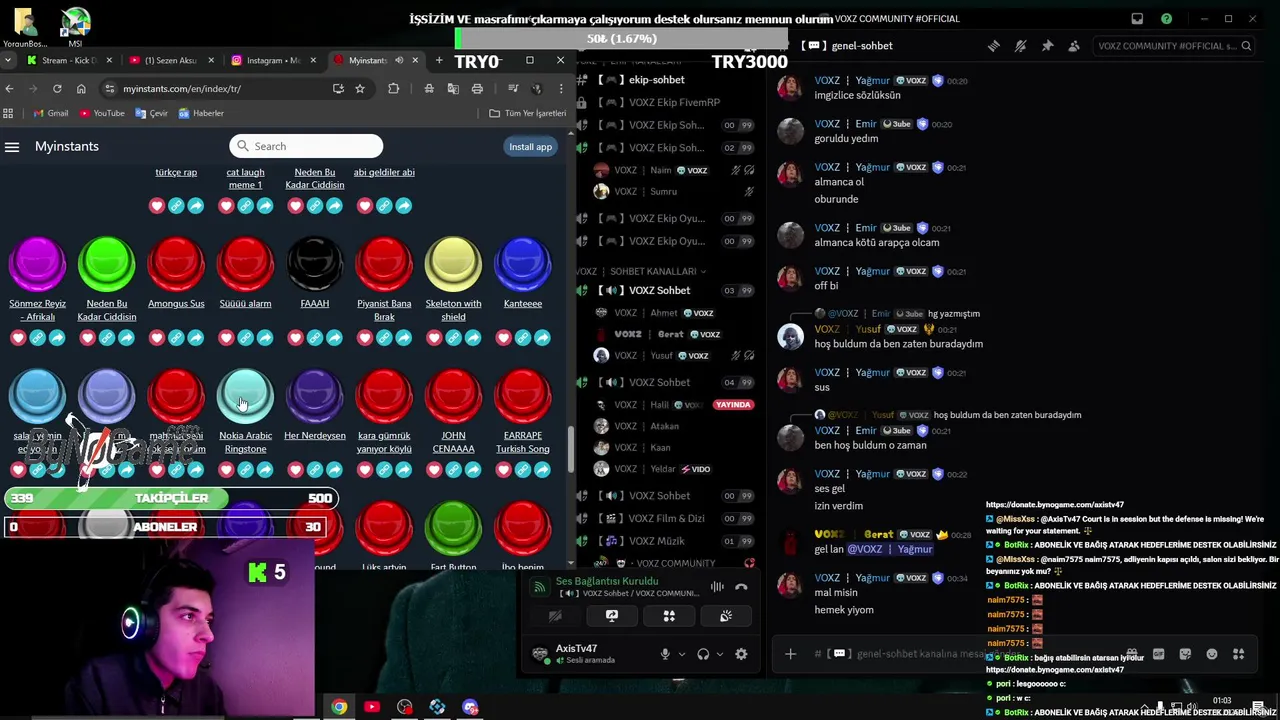Play the JOHN CENAAAA sound button
1280x720 pixels.
[453, 396]
